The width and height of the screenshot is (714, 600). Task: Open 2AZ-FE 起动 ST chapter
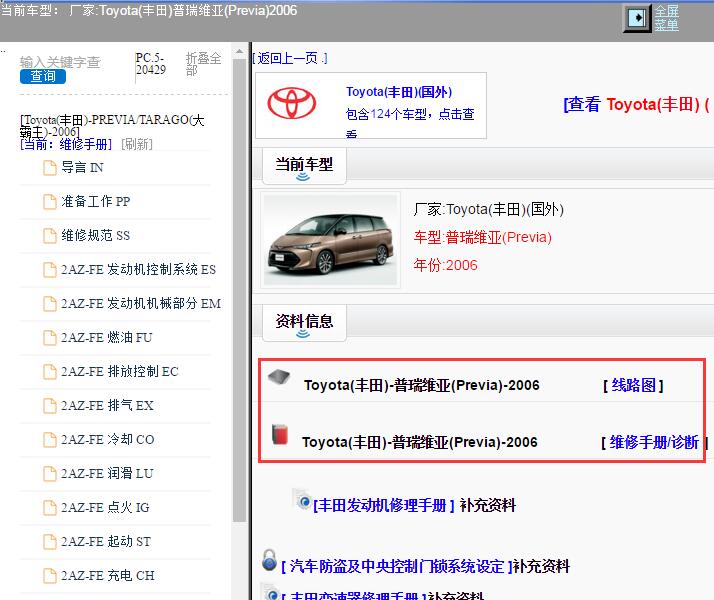tap(106, 541)
